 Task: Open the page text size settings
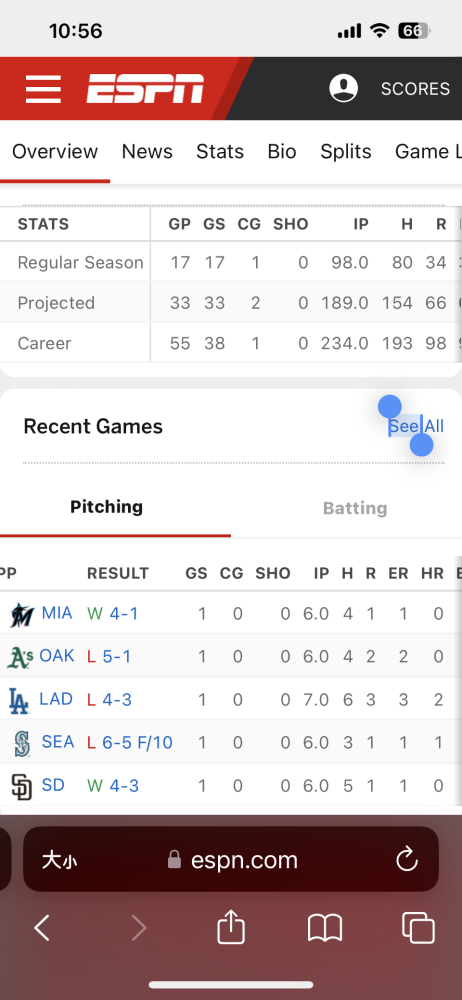60,860
